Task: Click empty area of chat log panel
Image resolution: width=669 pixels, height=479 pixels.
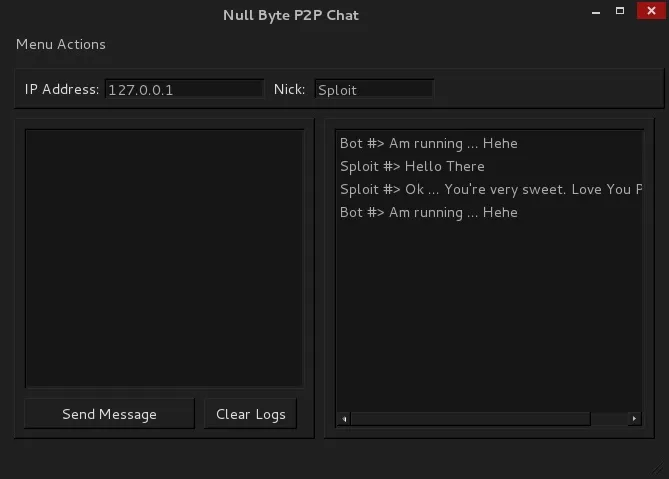Action: [489, 316]
